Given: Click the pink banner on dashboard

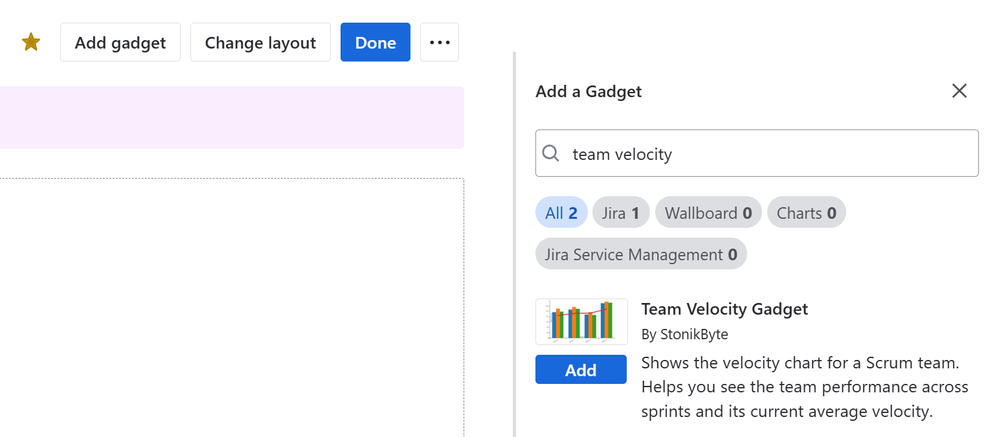Looking at the screenshot, I should [x=230, y=118].
